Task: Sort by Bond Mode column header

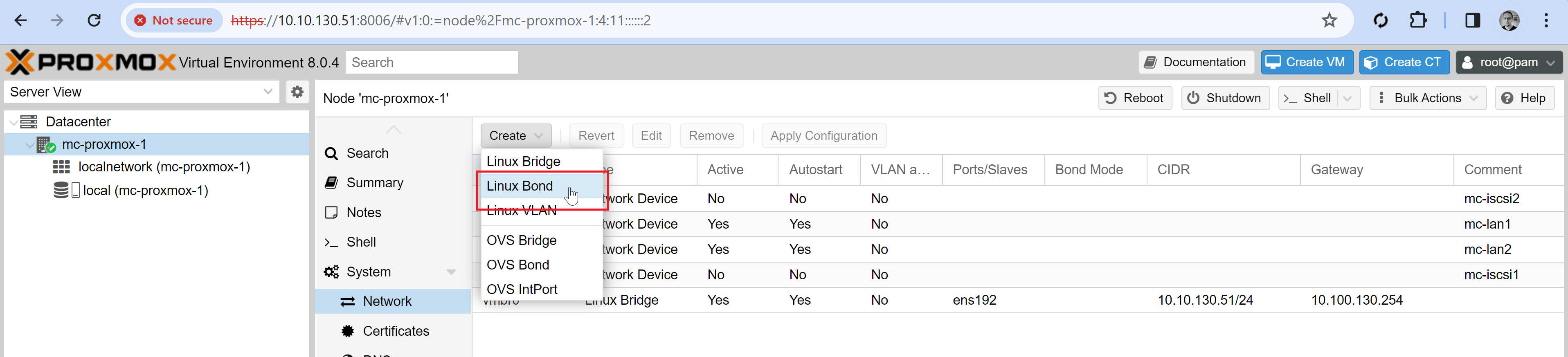Action: (x=1096, y=170)
